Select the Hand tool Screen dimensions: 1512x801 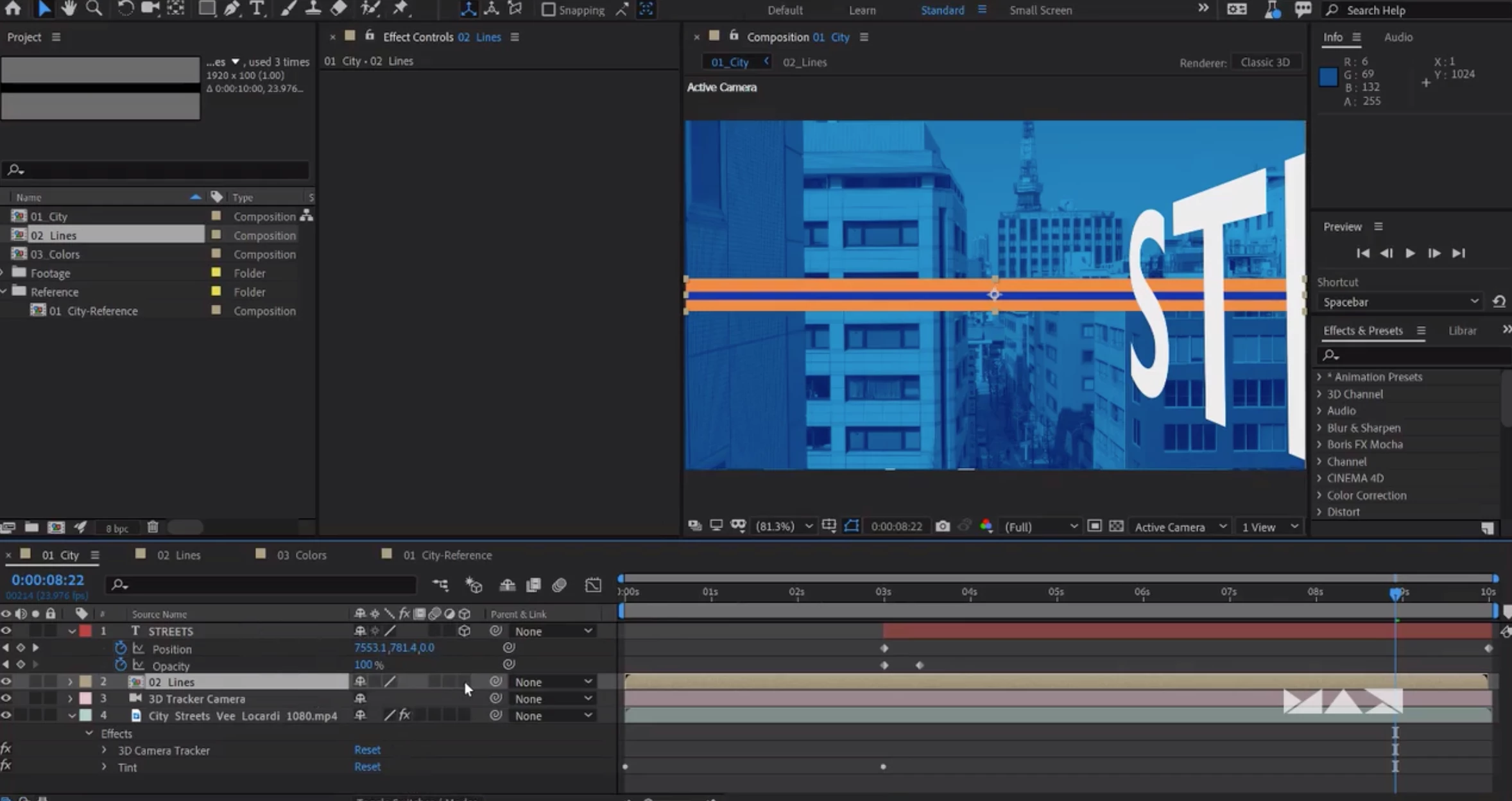(x=68, y=8)
